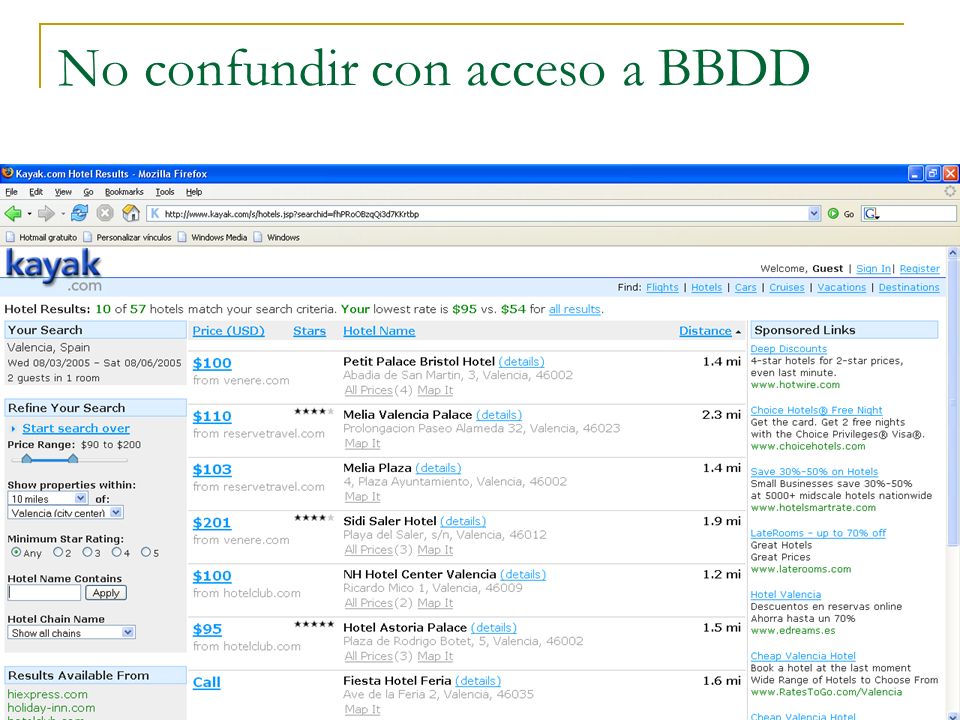Click the Destinations link
Image resolution: width=960 pixels, height=720 pixels.
(x=909, y=287)
